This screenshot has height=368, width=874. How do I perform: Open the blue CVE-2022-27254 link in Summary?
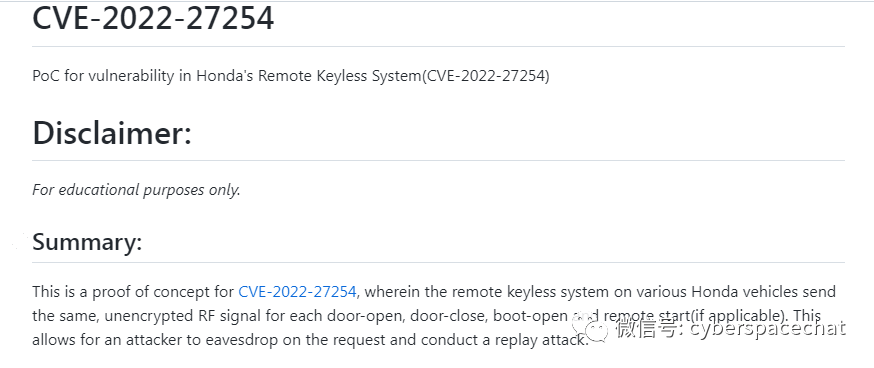click(x=297, y=292)
